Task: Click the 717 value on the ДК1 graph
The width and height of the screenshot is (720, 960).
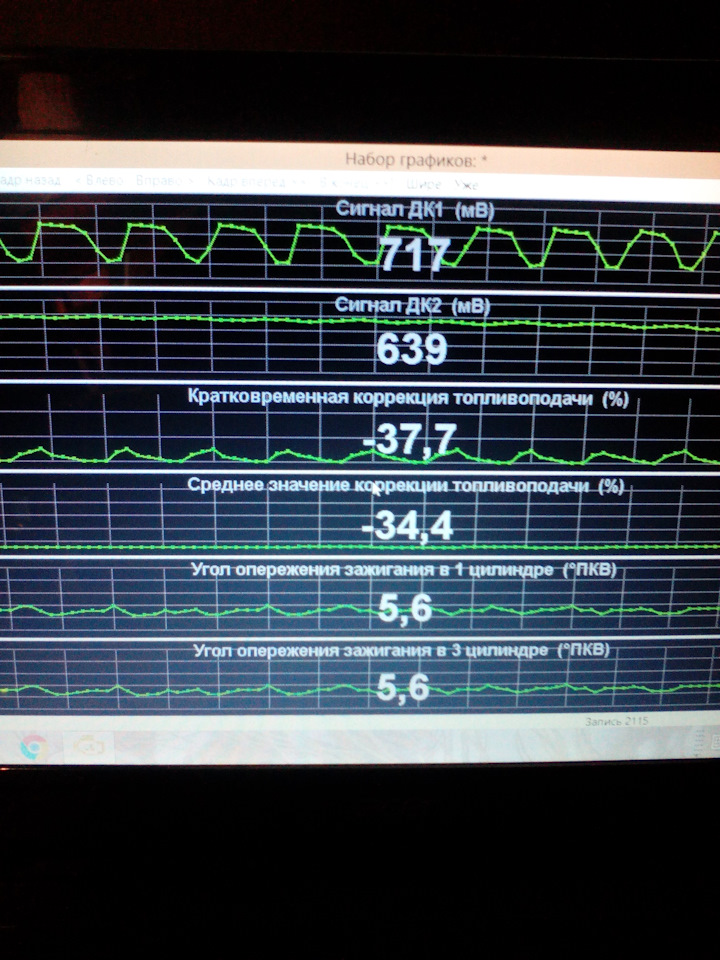Action: [x=413, y=255]
